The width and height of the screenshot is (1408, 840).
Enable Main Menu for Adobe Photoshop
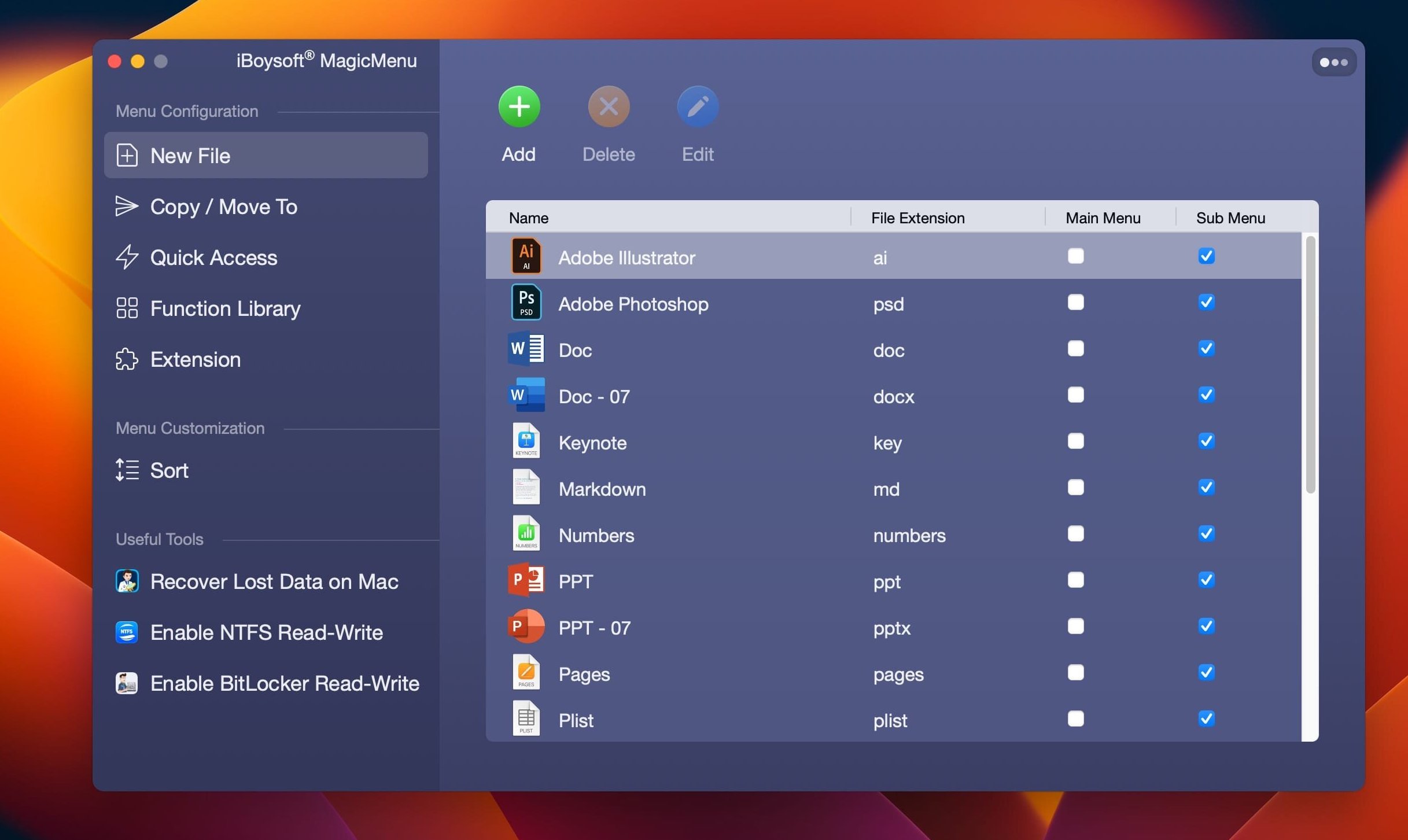(1075, 302)
